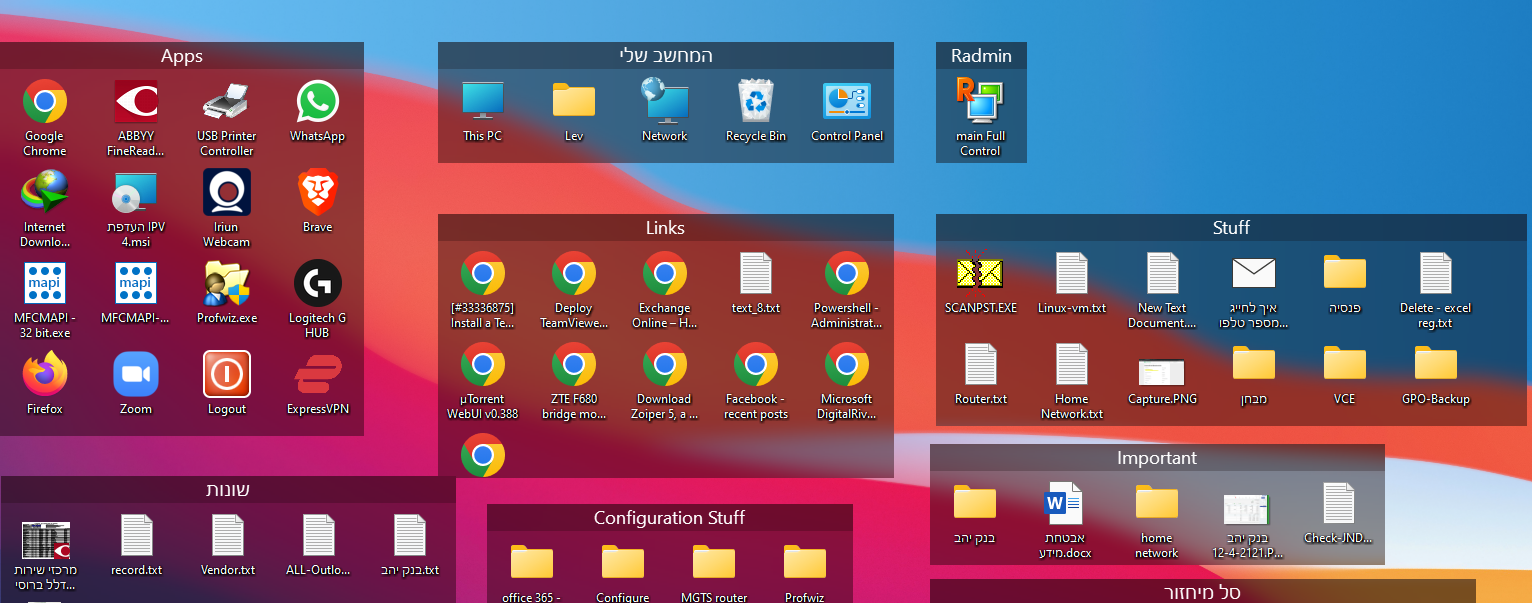This screenshot has width=1532, height=603.
Task: Open the Configure folder
Action: click(x=623, y=563)
